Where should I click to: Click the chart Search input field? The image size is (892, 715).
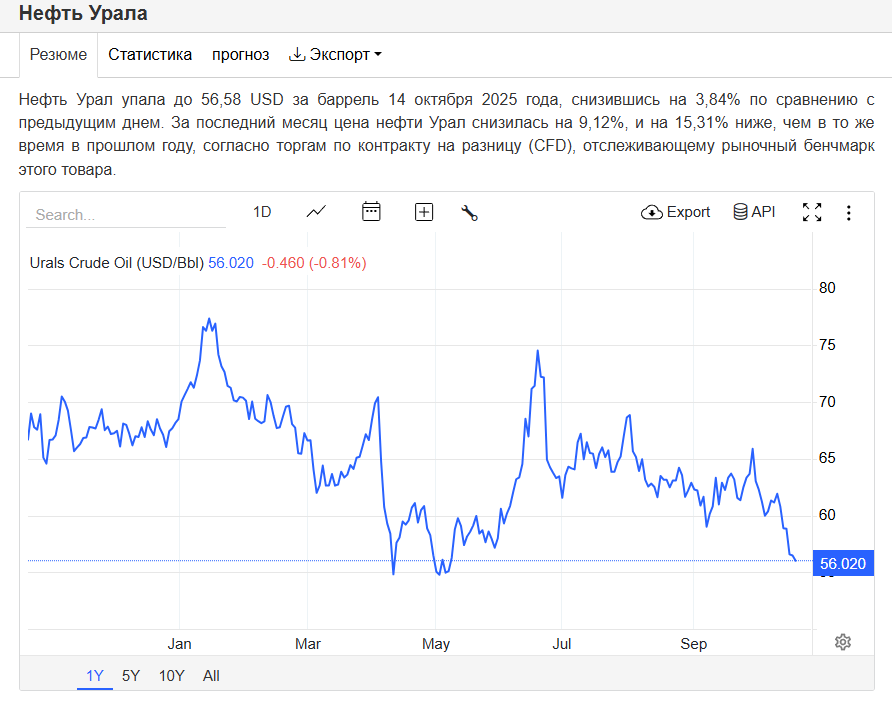click(110, 215)
